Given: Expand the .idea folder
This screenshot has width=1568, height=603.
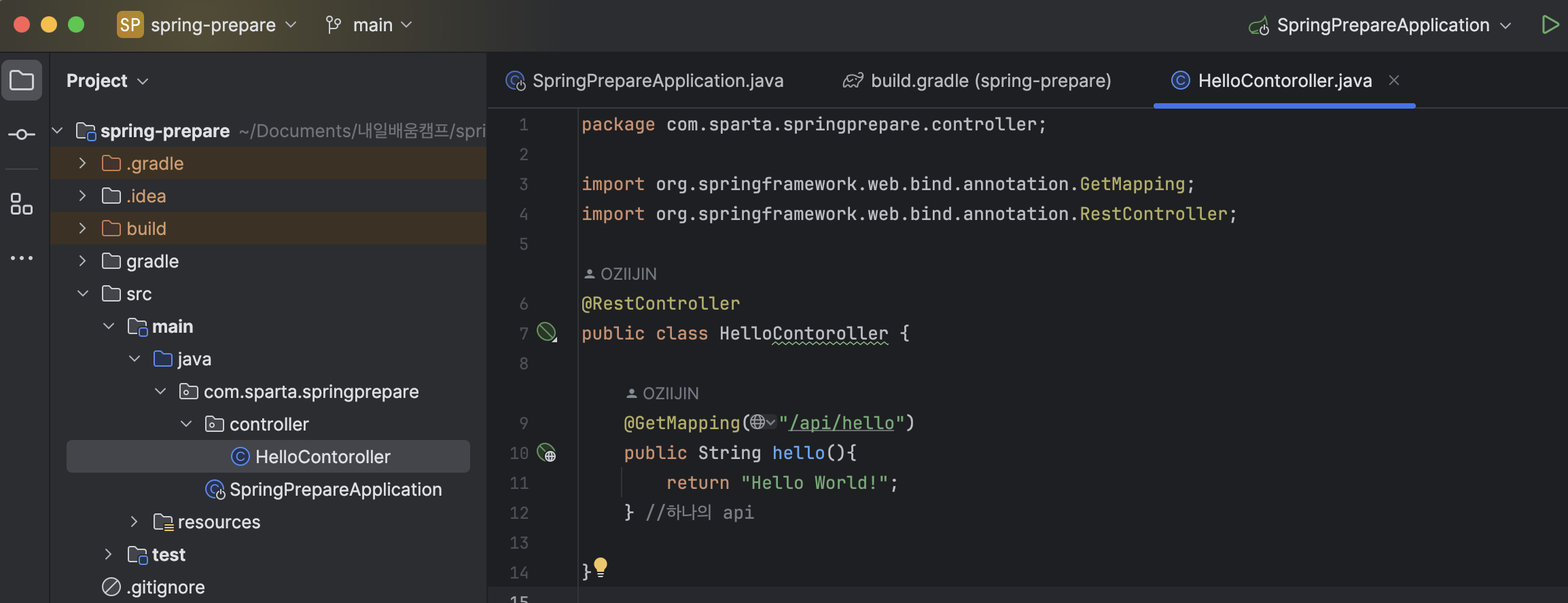Looking at the screenshot, I should click(82, 196).
